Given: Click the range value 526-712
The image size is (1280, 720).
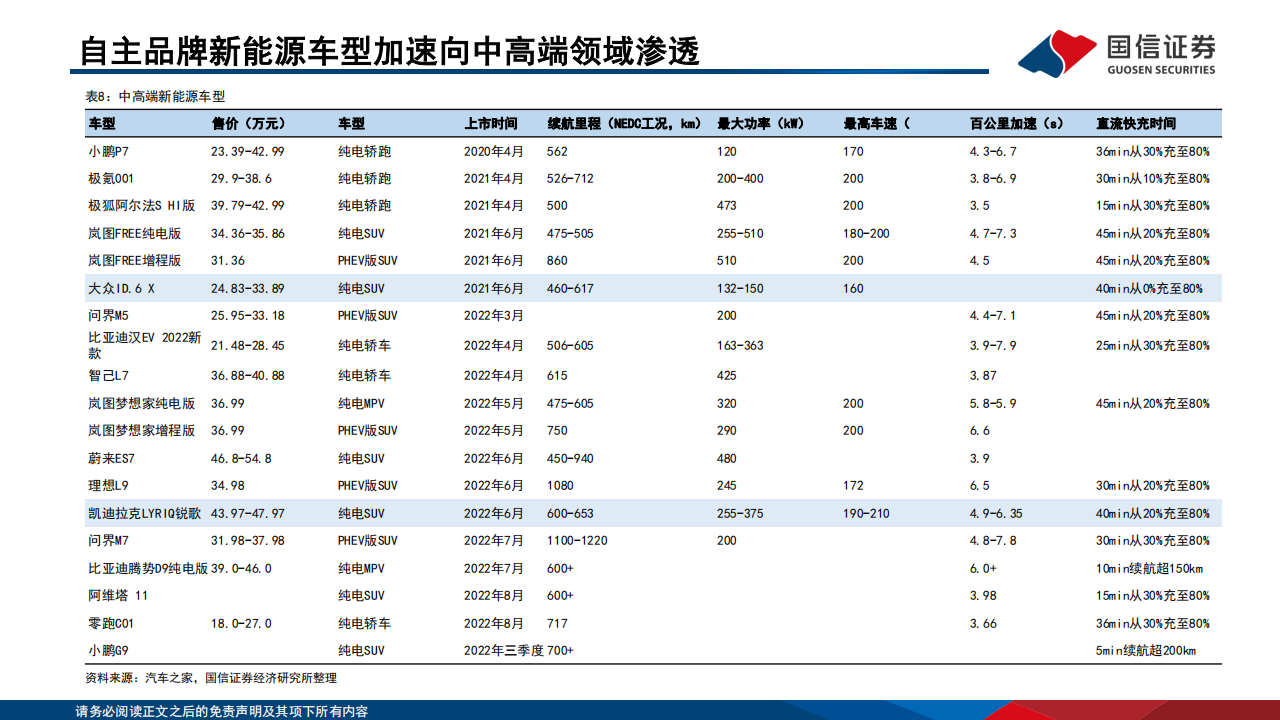Looking at the screenshot, I should click(x=570, y=179).
